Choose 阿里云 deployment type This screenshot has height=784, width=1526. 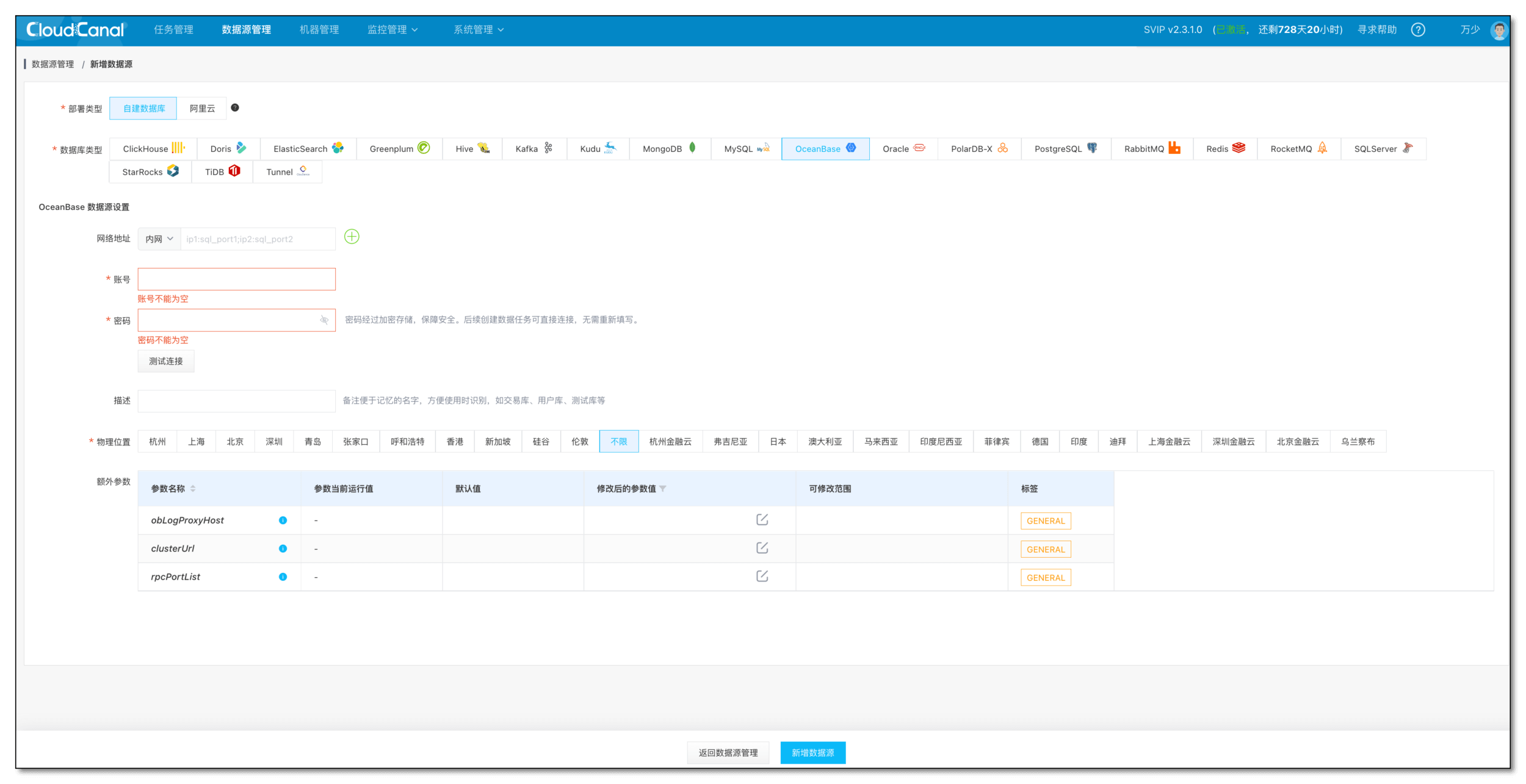pos(202,108)
